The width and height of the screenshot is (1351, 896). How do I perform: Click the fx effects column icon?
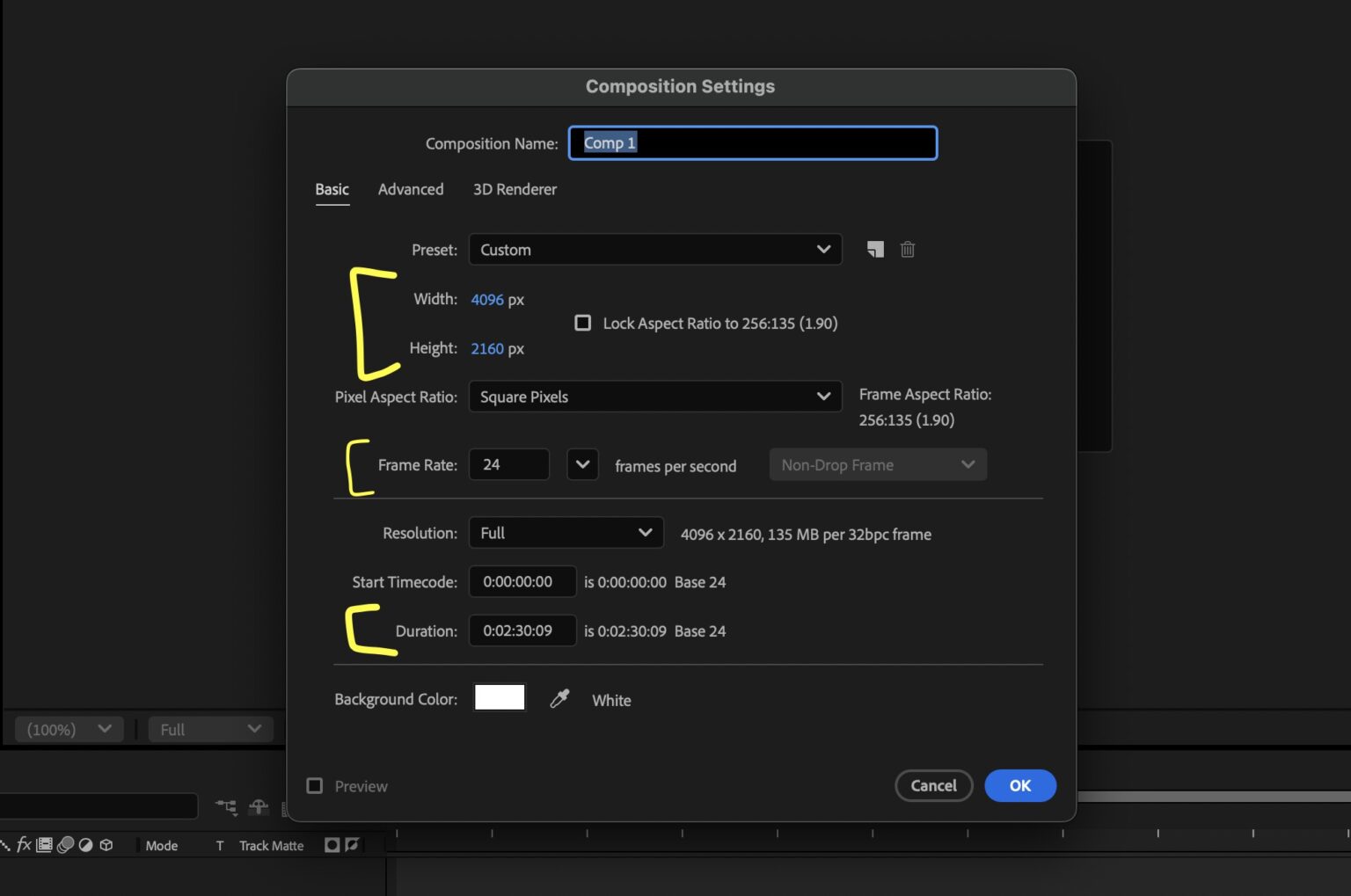pos(24,845)
